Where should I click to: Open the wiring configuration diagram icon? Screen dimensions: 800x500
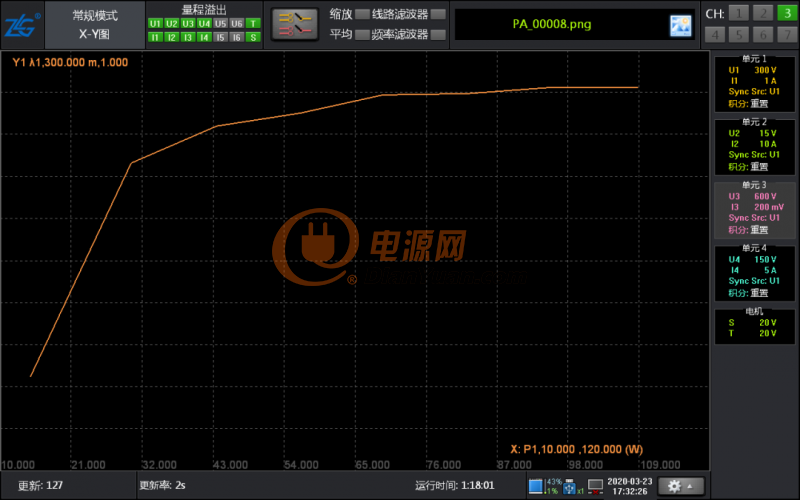pos(294,24)
